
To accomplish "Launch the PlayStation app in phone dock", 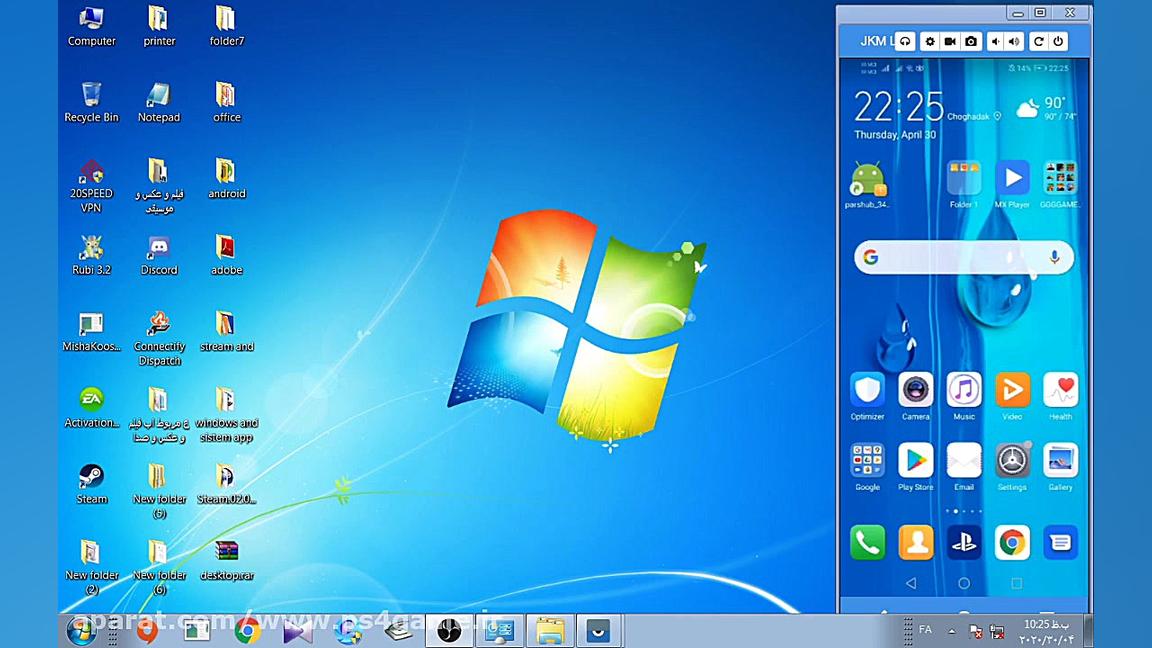I will click(964, 542).
